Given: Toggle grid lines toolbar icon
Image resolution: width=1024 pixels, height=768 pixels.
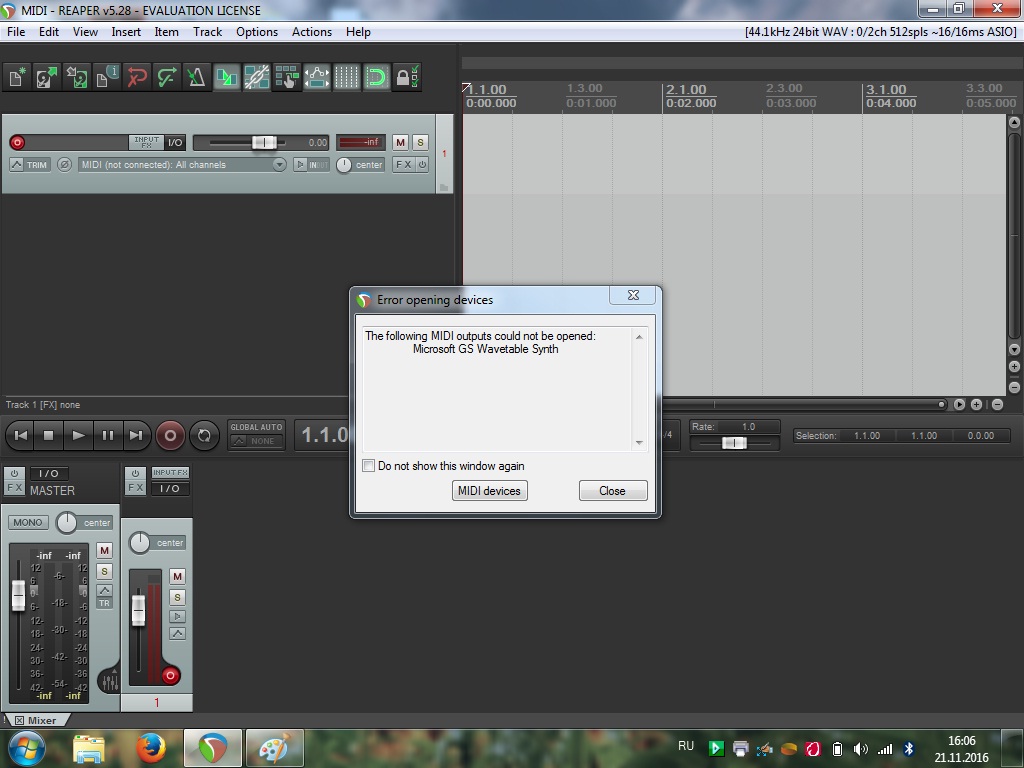Looking at the screenshot, I should (347, 77).
